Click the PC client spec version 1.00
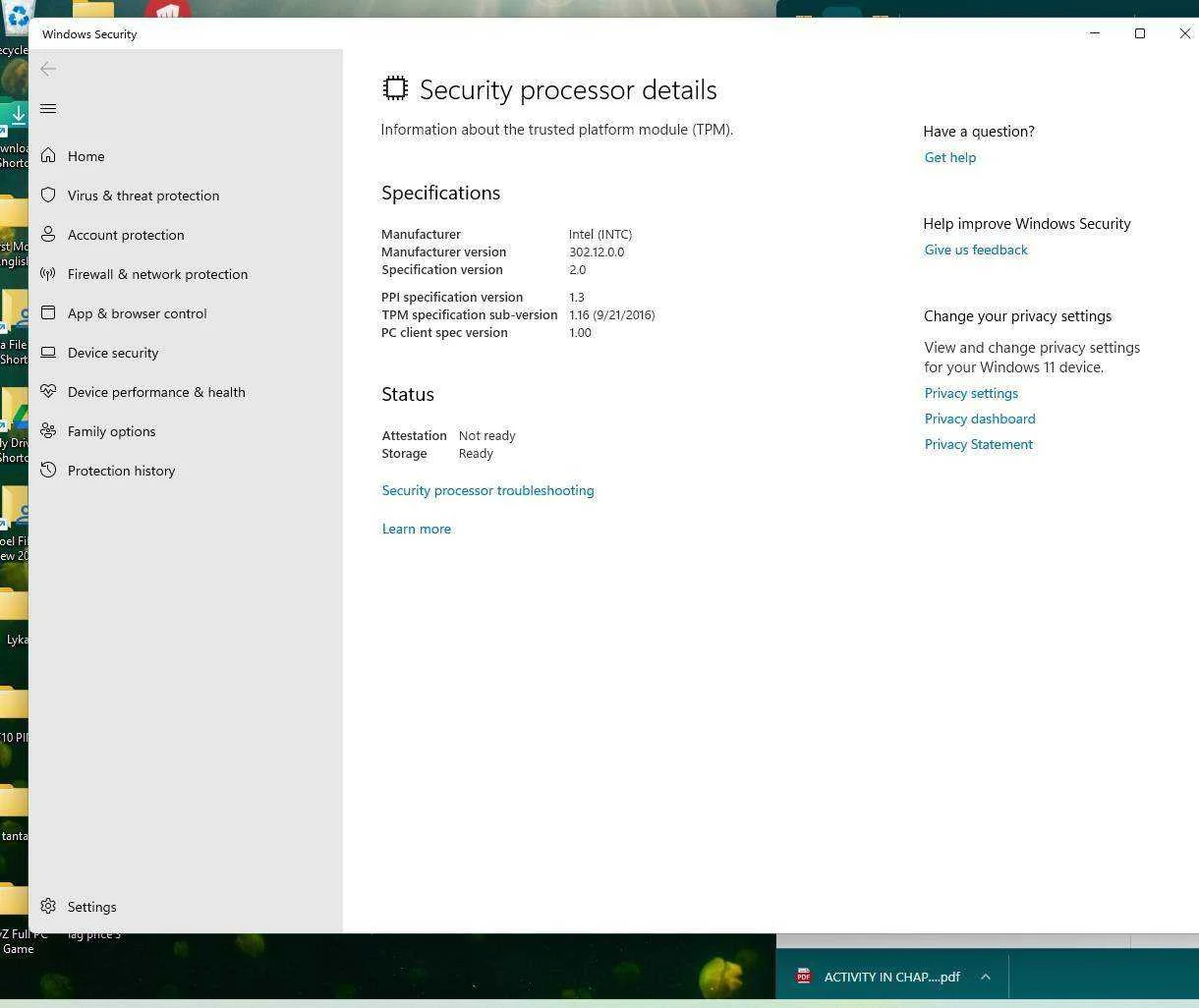Image resolution: width=1199 pixels, height=1008 pixels. pos(580,332)
